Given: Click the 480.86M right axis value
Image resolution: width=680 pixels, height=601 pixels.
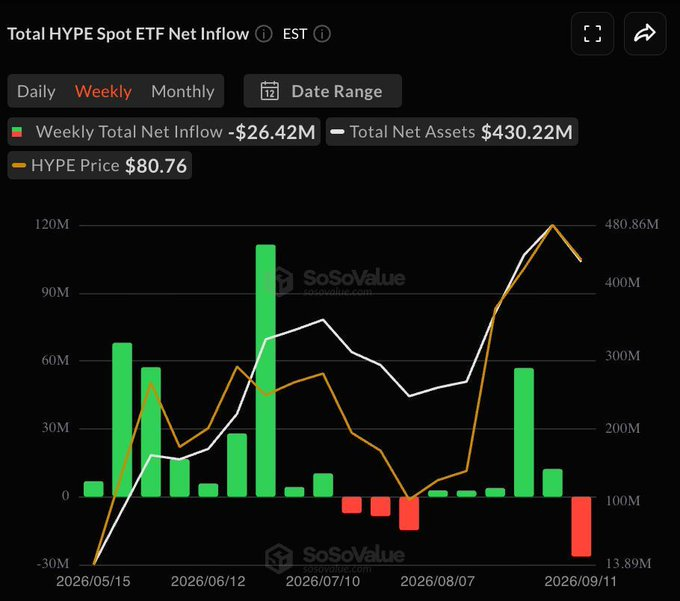Looking at the screenshot, I should 632,224.
